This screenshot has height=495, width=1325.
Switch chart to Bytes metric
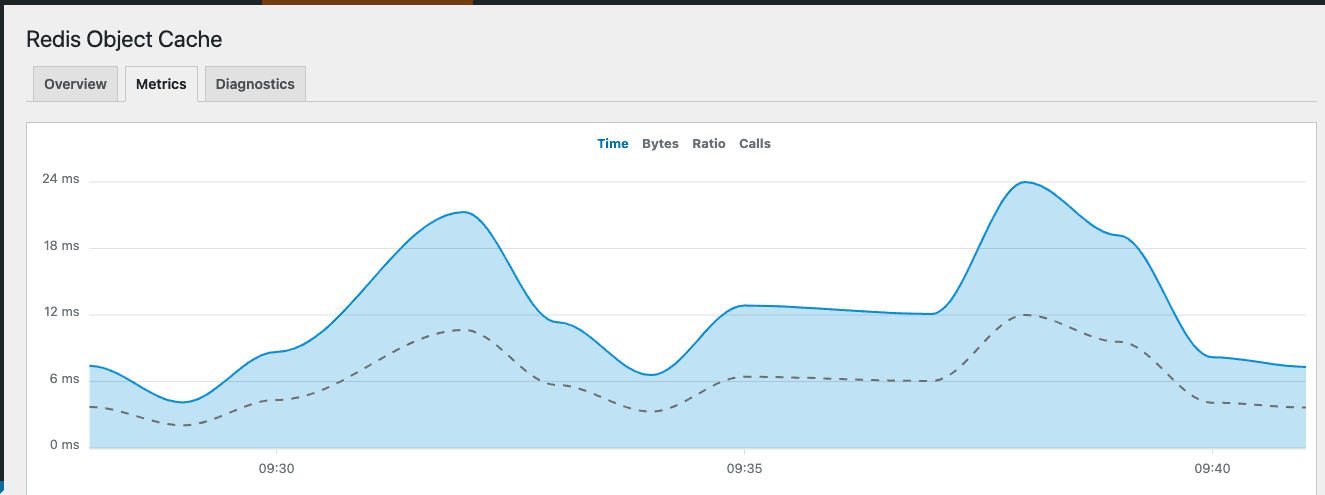pos(660,144)
